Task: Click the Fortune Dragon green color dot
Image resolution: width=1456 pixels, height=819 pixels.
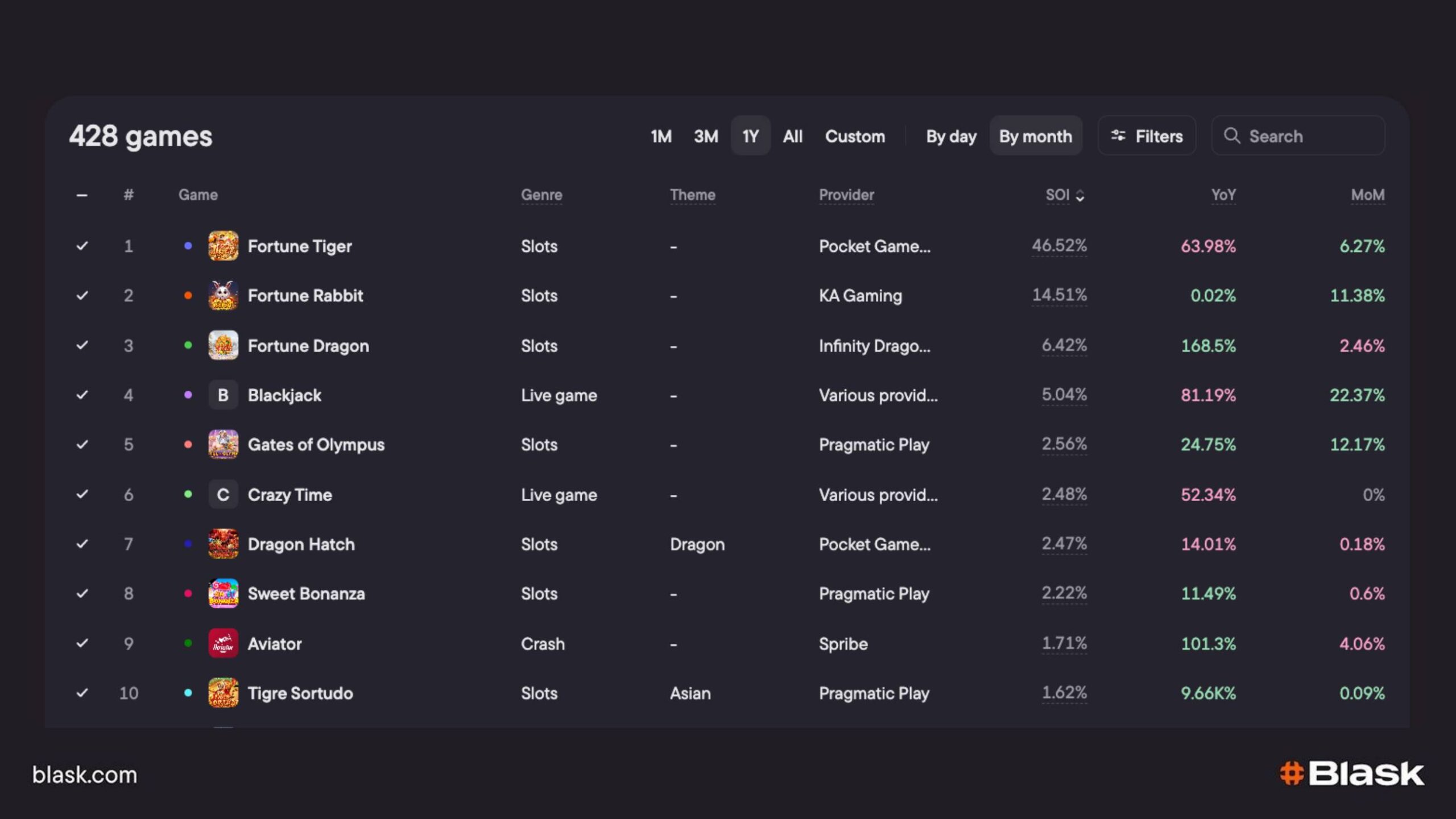Action: coord(188,345)
